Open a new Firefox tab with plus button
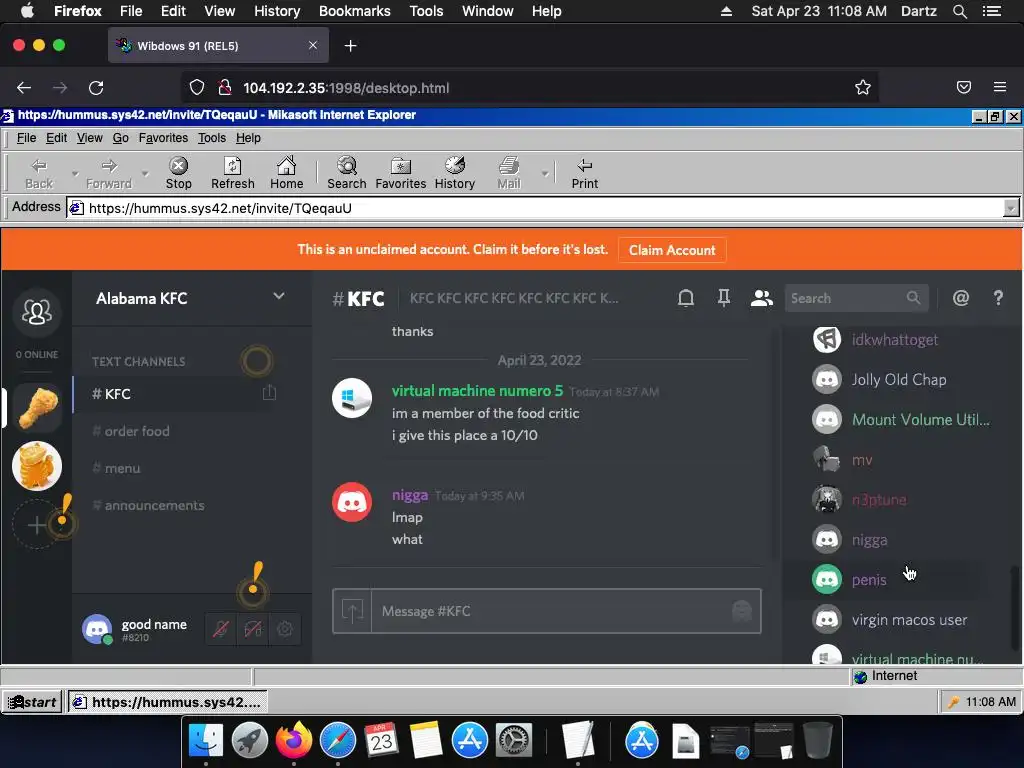 (x=351, y=46)
